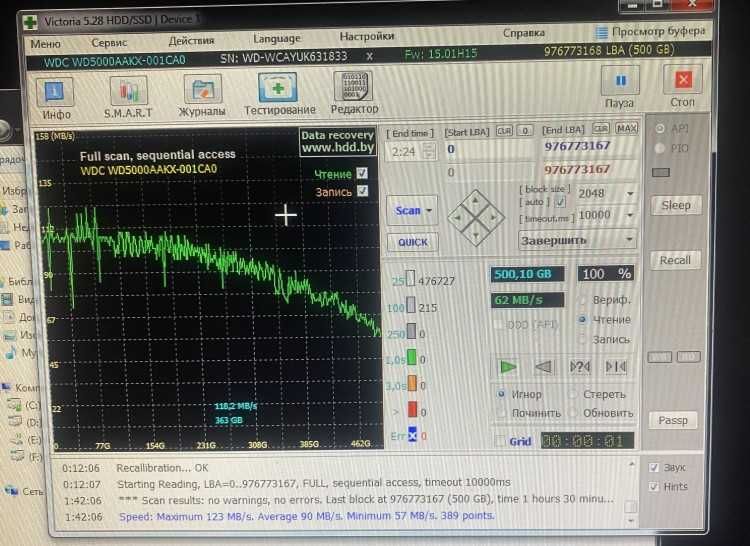Image resolution: width=750 pixels, height=546 pixels.
Task: Click the MAX button for End LBA
Action: pos(626,128)
